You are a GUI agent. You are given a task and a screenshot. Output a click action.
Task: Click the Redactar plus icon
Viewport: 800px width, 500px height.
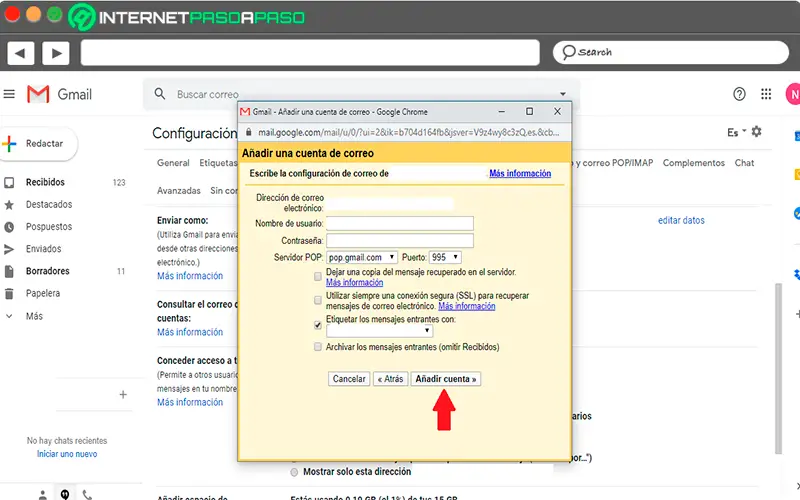[9, 144]
